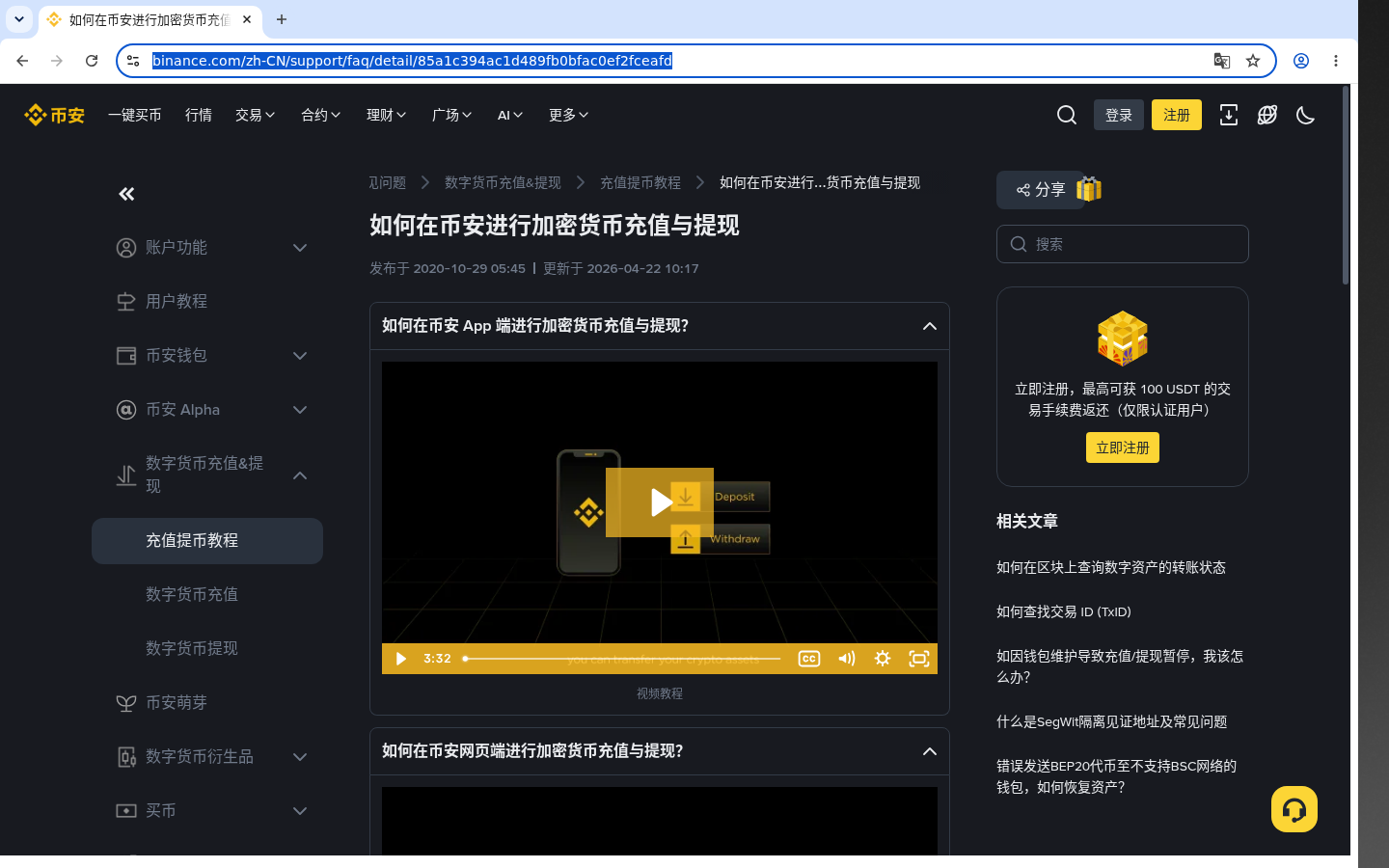1389x868 pixels.
Task: Open the customer support headset chat button
Action: pyautogui.click(x=1294, y=809)
